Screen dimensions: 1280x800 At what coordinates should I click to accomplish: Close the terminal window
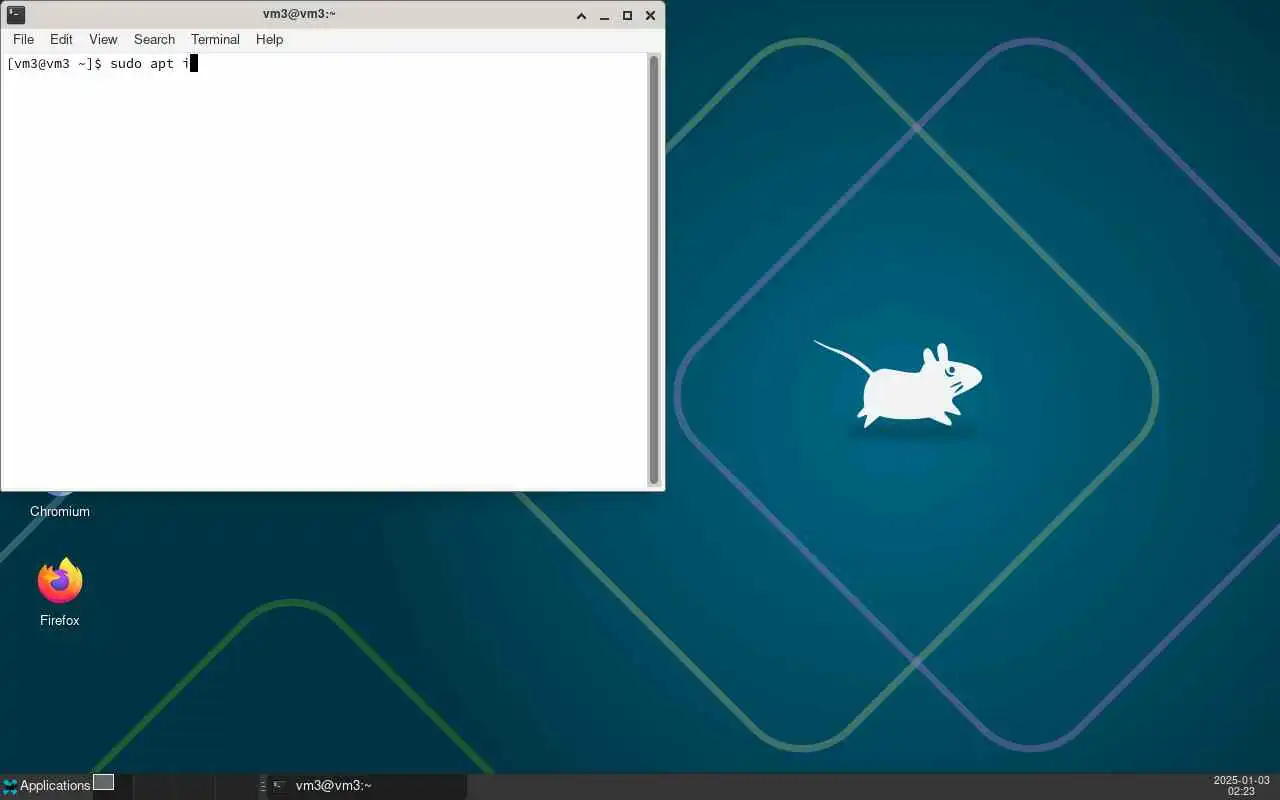[x=650, y=15]
